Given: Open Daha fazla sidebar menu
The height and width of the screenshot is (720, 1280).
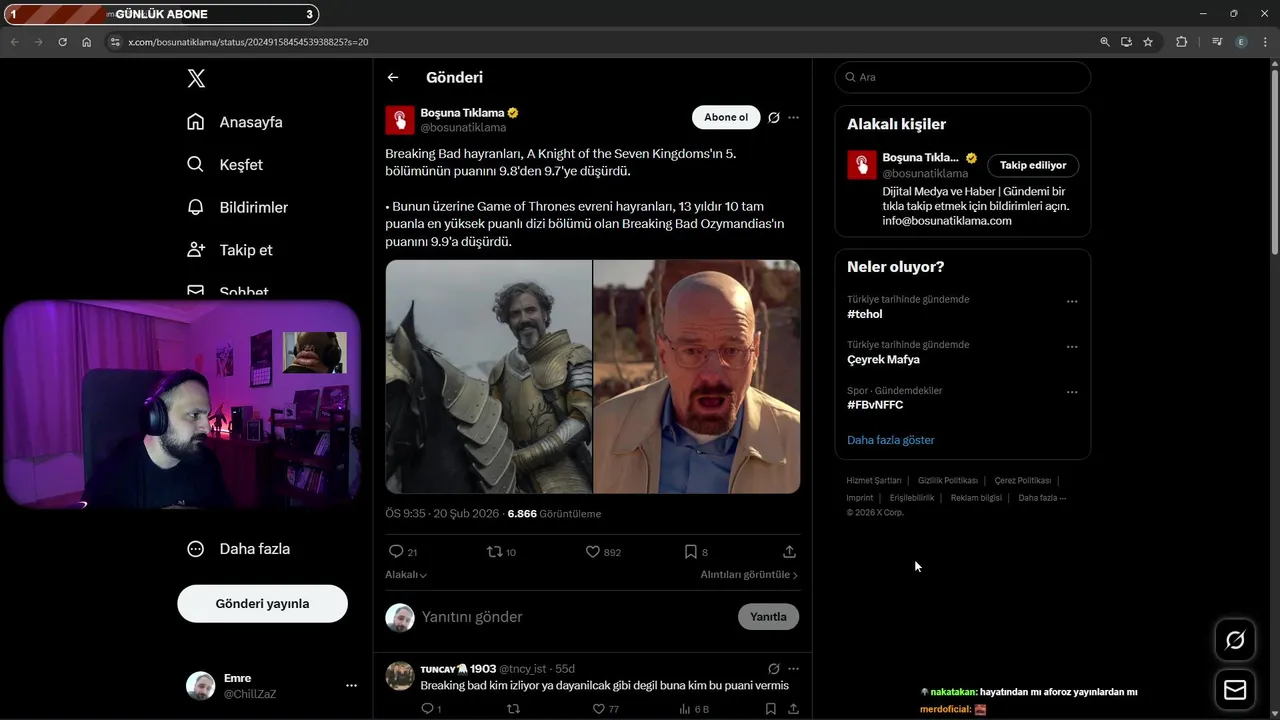Looking at the screenshot, I should 239,548.
